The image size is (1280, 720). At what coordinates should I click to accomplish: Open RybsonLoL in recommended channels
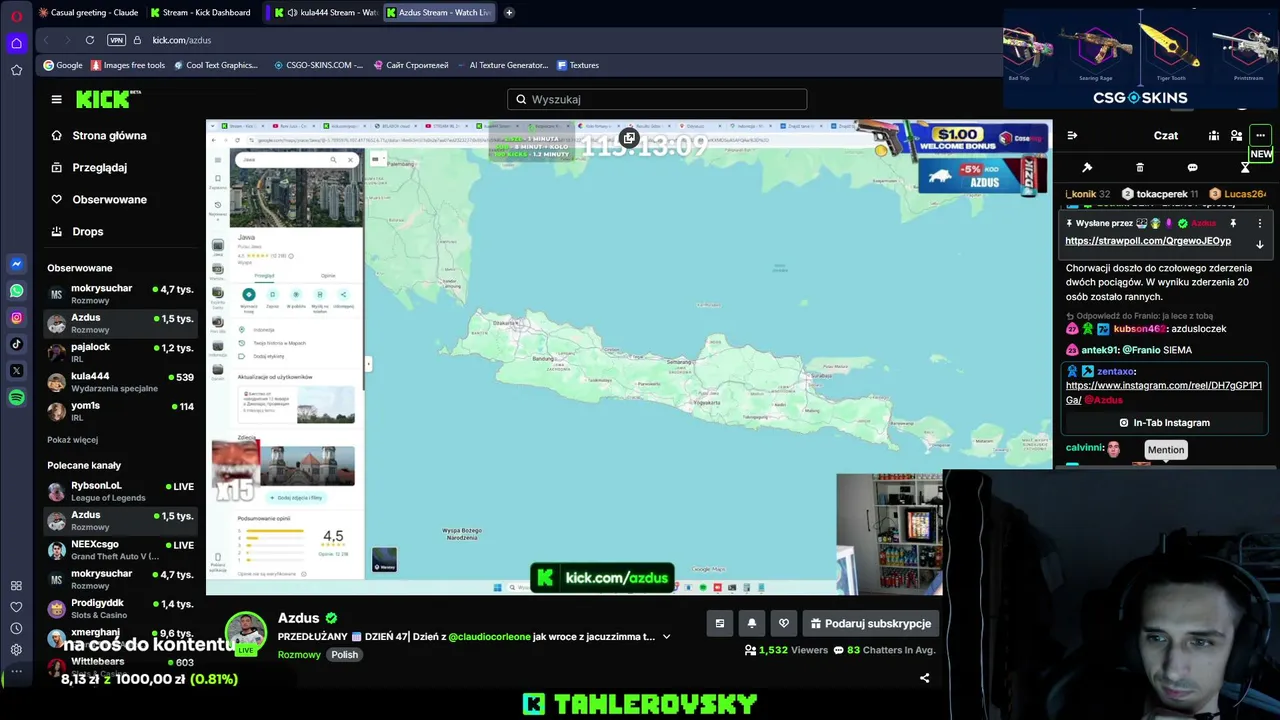click(x=120, y=491)
